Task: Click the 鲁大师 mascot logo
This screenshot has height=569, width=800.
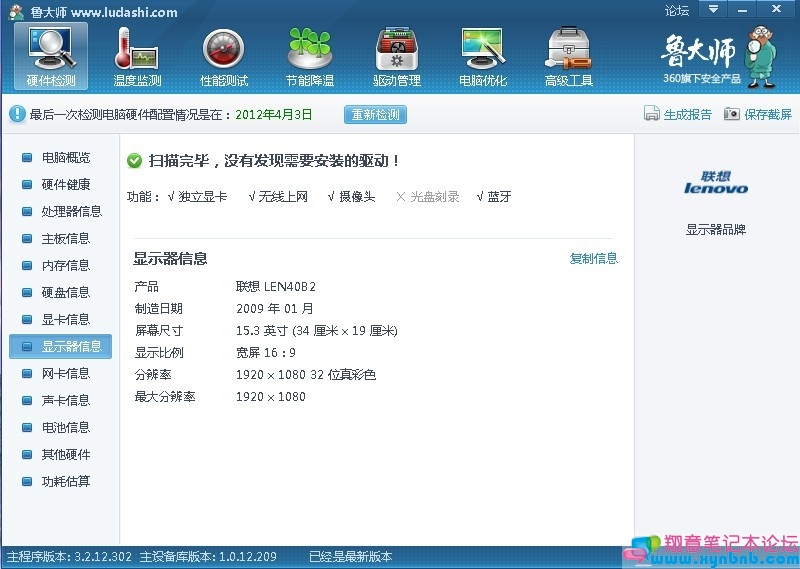Action: coord(760,56)
